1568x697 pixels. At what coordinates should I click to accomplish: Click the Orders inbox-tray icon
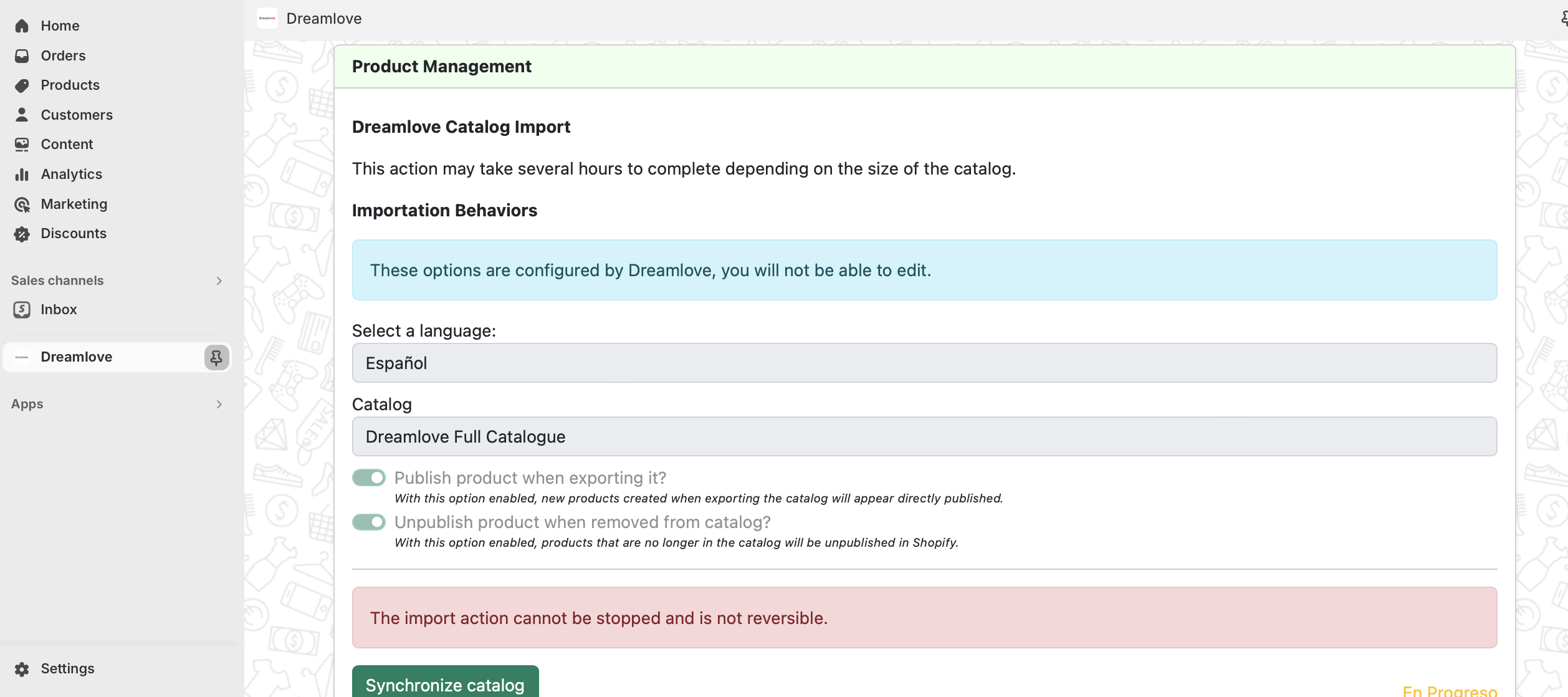tap(22, 55)
